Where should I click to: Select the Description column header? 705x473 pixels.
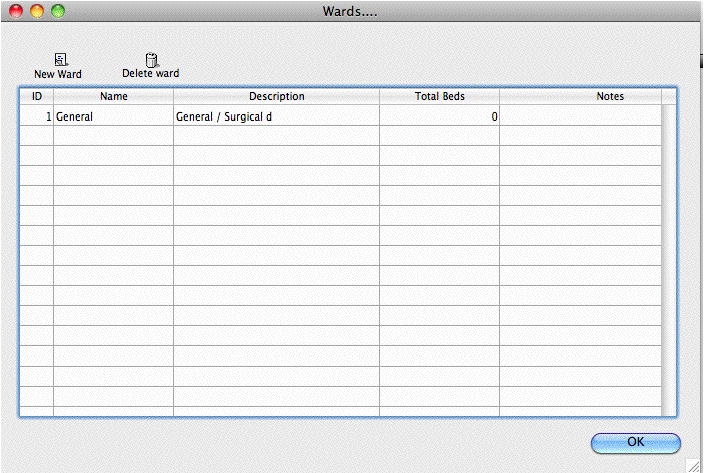point(276,97)
